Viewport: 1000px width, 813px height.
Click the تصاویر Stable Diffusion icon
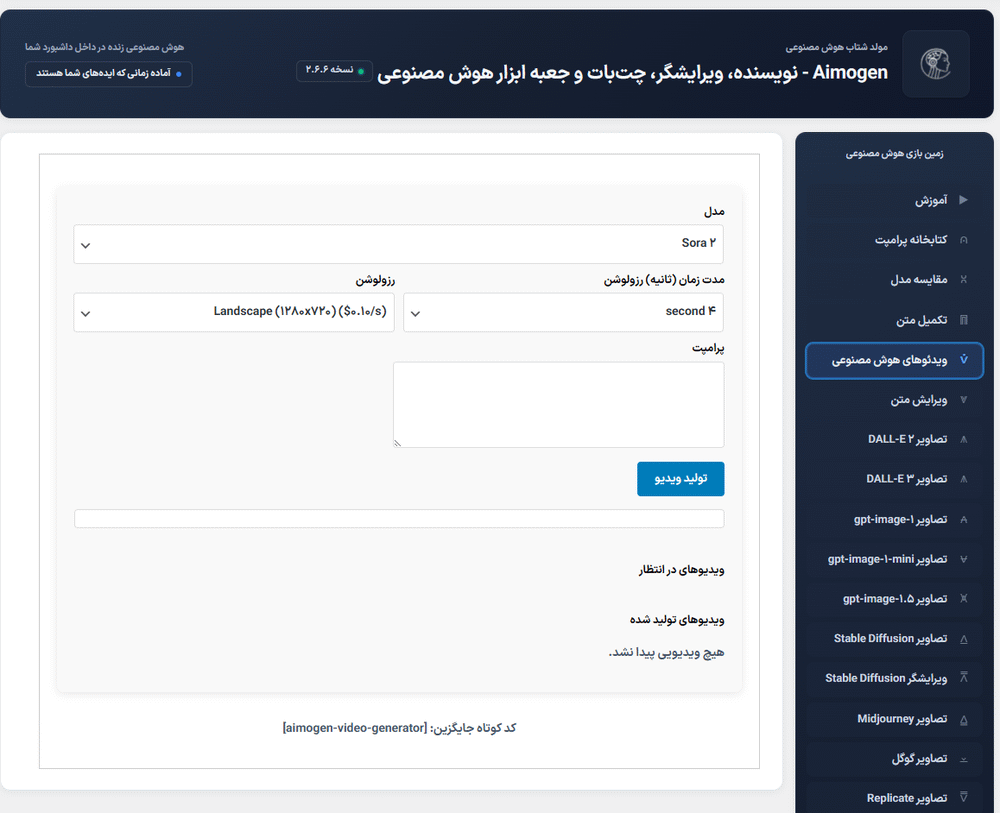(x=965, y=639)
